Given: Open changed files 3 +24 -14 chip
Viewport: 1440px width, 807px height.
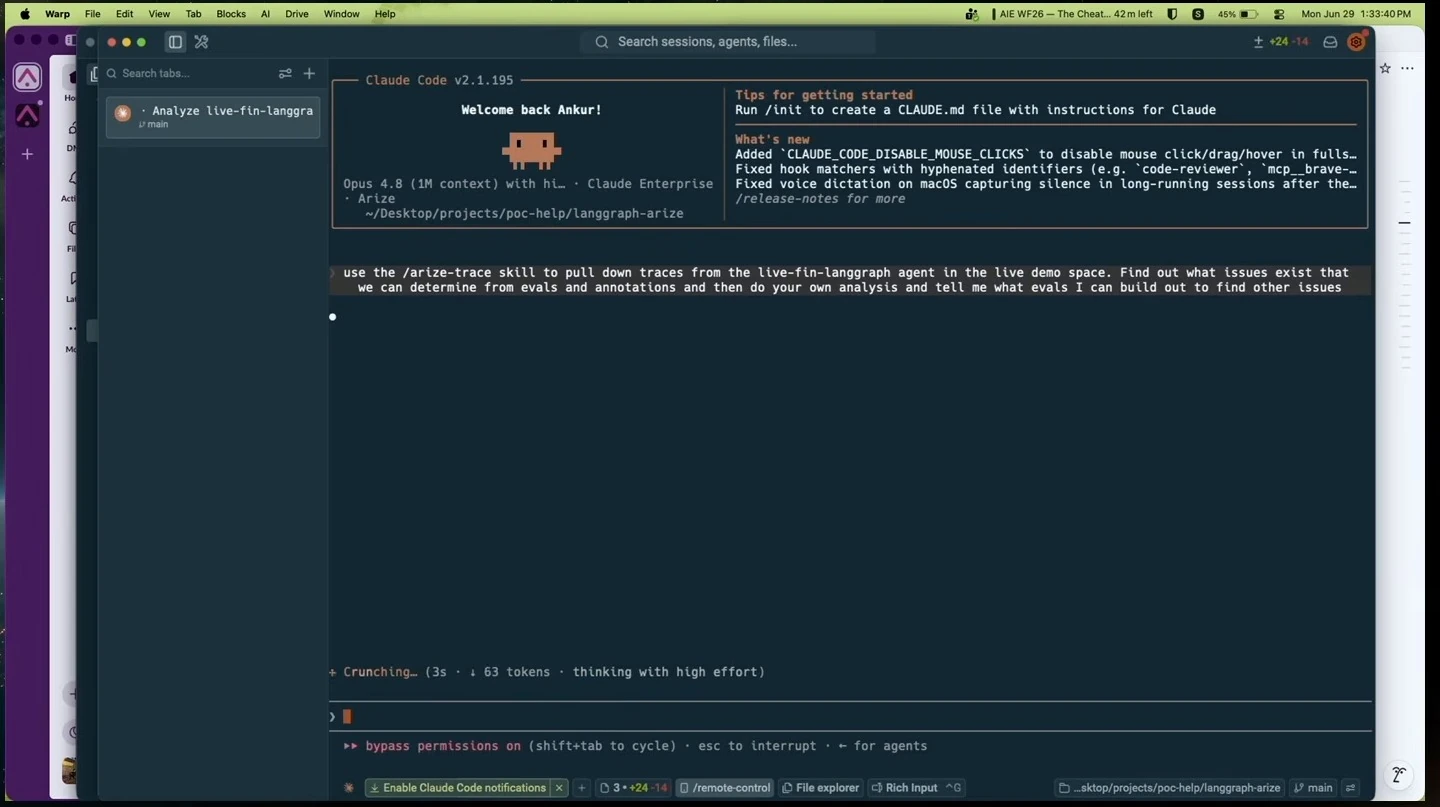Looking at the screenshot, I should point(633,788).
